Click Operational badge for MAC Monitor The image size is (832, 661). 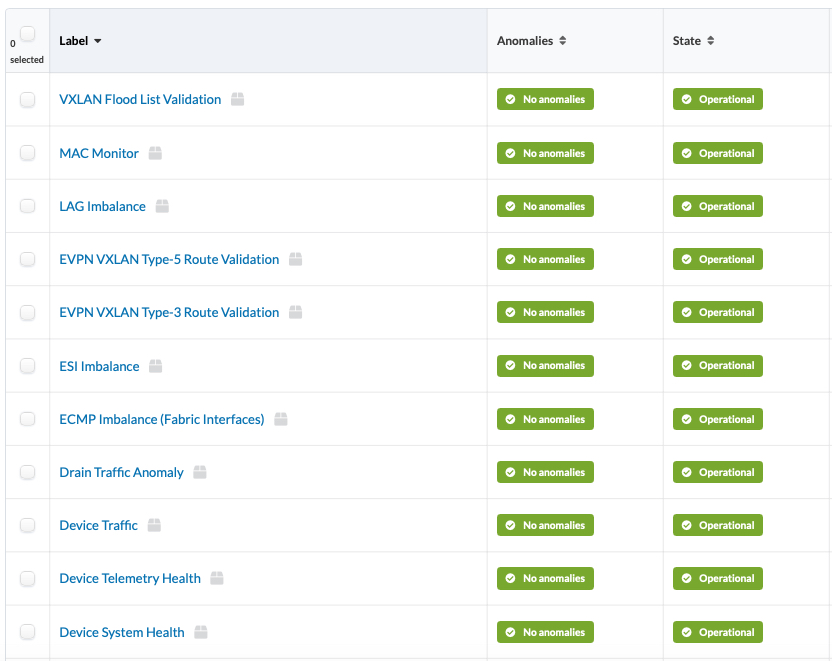coord(717,153)
